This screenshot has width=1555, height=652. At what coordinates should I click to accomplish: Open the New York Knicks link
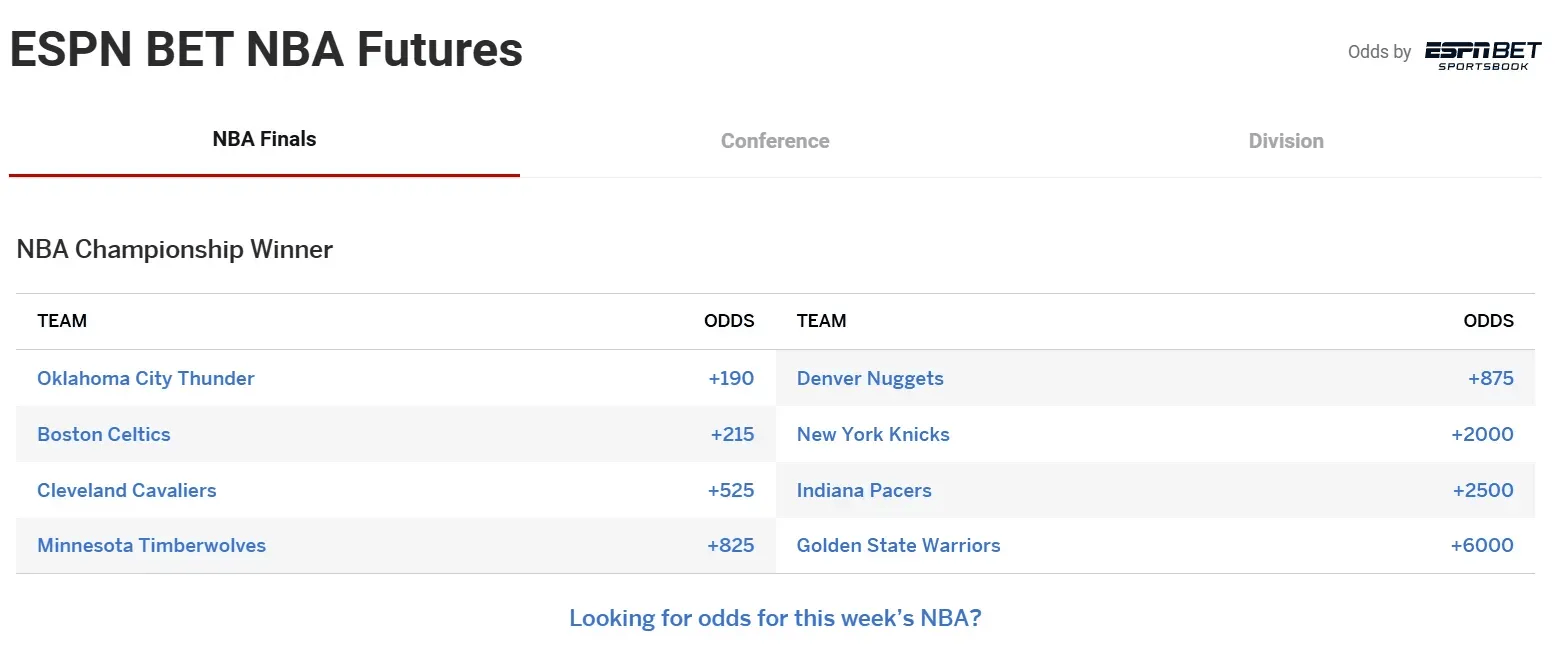coord(873,434)
